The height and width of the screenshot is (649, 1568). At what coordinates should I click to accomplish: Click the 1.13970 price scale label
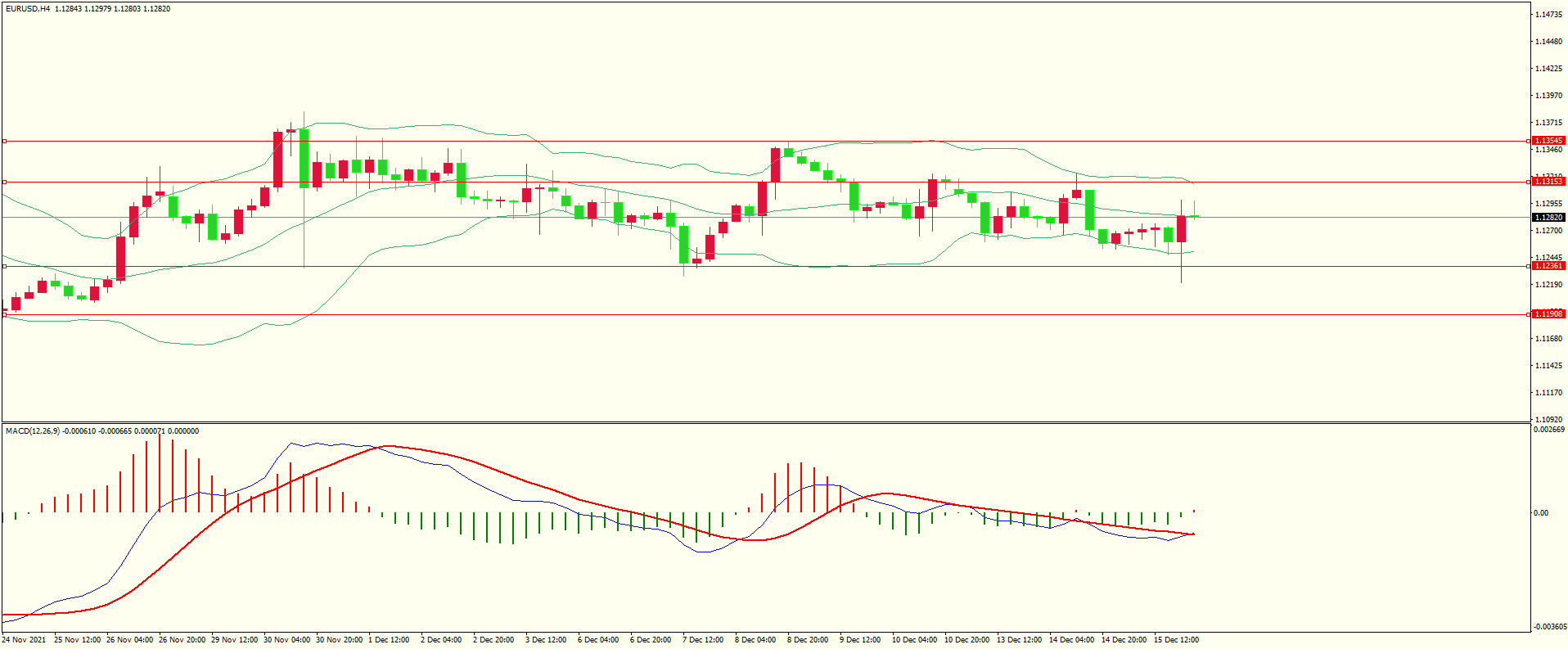coord(1548,96)
